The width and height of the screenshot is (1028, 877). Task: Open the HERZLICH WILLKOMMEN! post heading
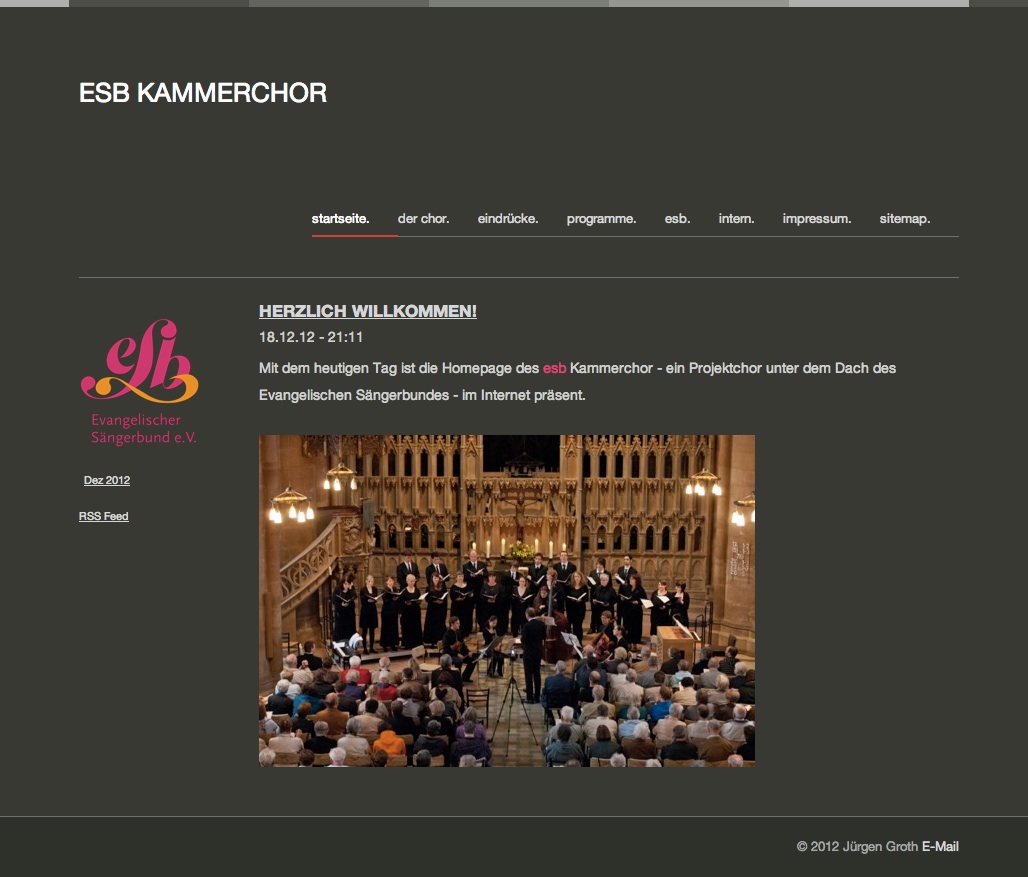click(x=368, y=311)
